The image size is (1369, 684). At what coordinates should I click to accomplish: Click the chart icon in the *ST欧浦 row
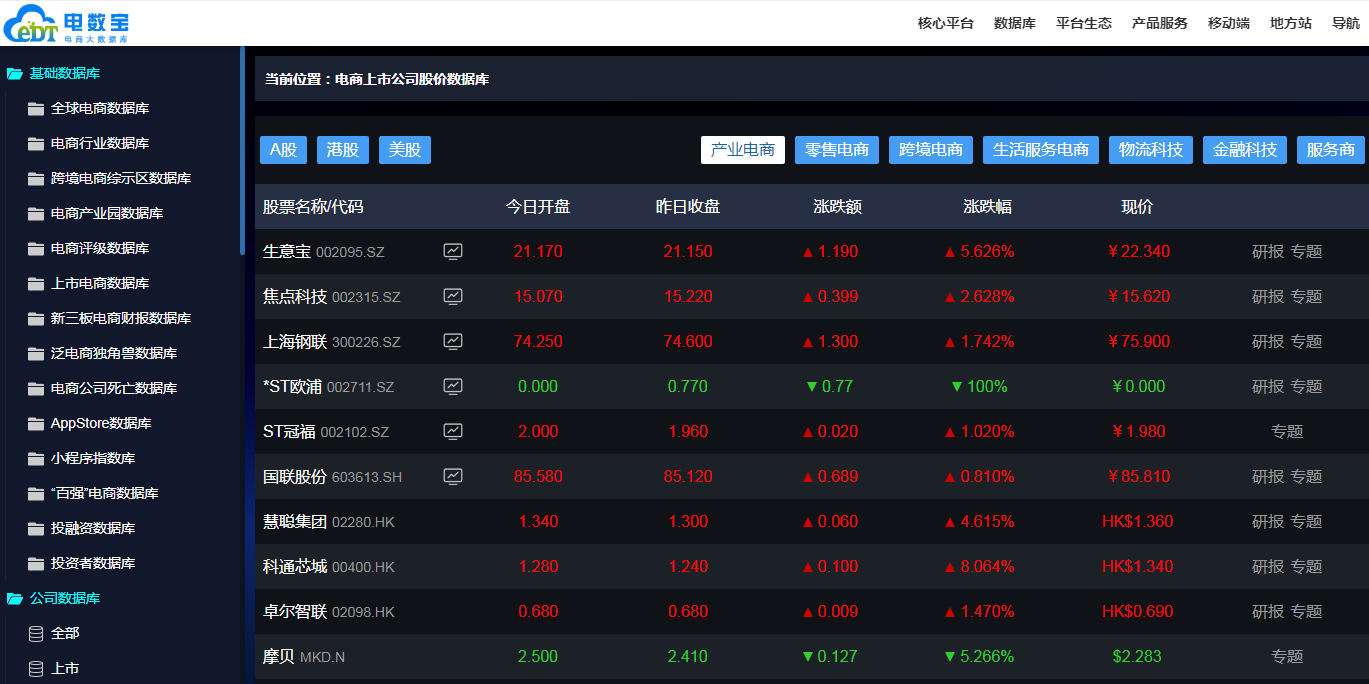[x=453, y=386]
